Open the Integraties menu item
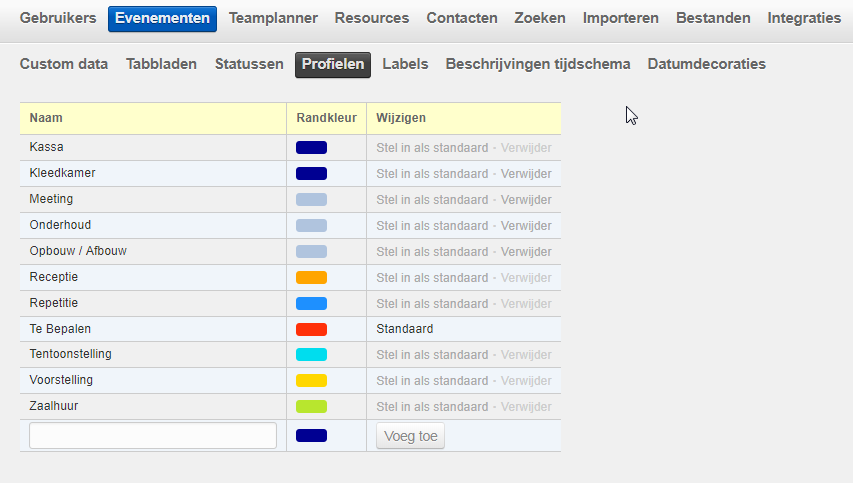Screen dimensions: 853x483 click(x=804, y=18)
